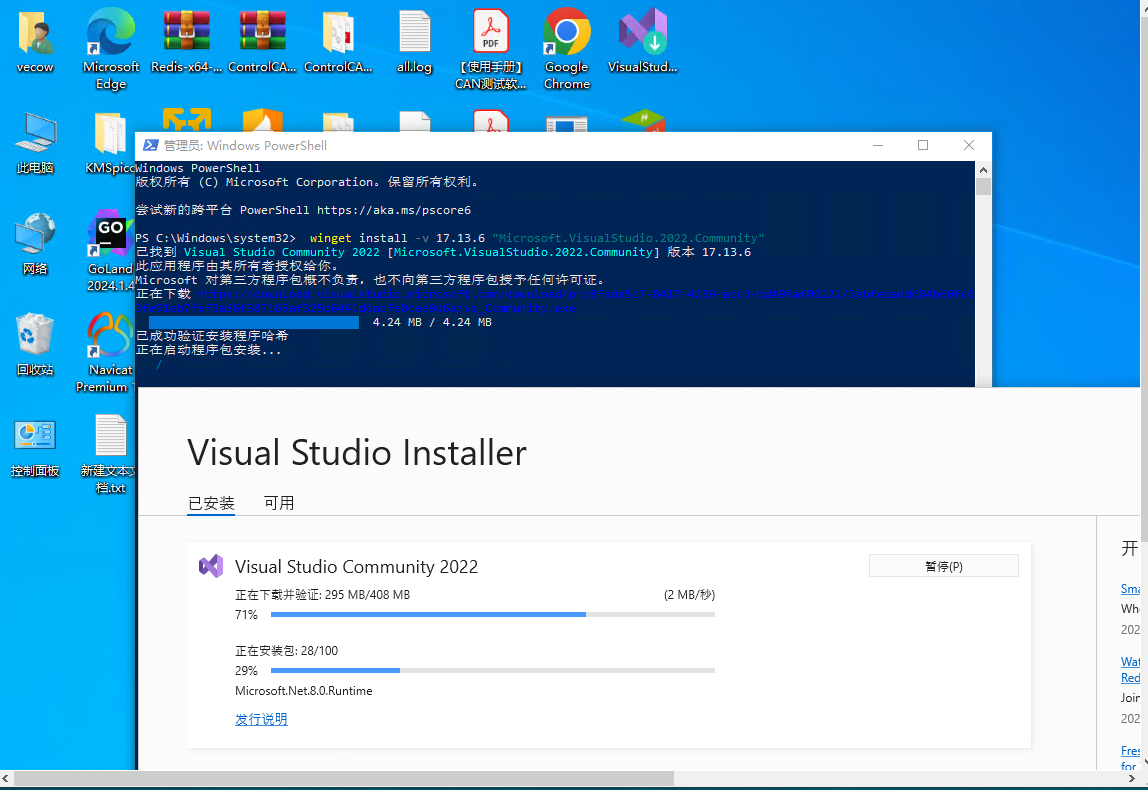Click the Visual Studio Community 2022 logo
1148x790 pixels.
coord(211,566)
